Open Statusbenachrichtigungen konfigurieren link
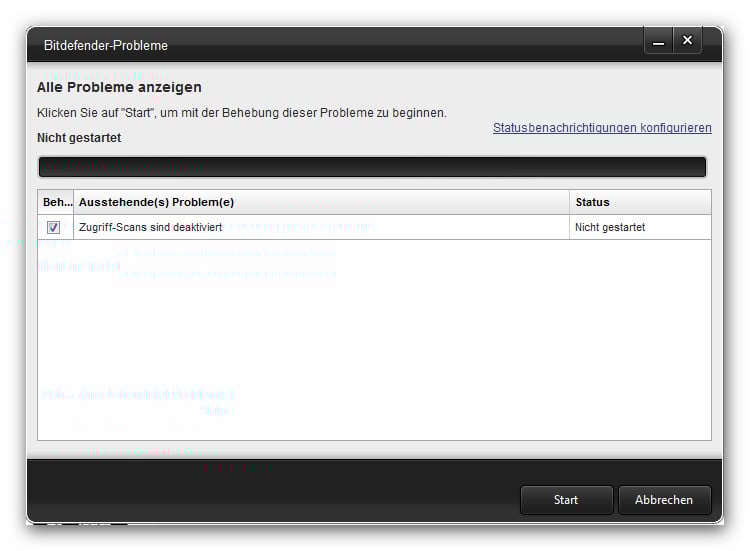Viewport: 750px width, 551px height. click(x=602, y=128)
